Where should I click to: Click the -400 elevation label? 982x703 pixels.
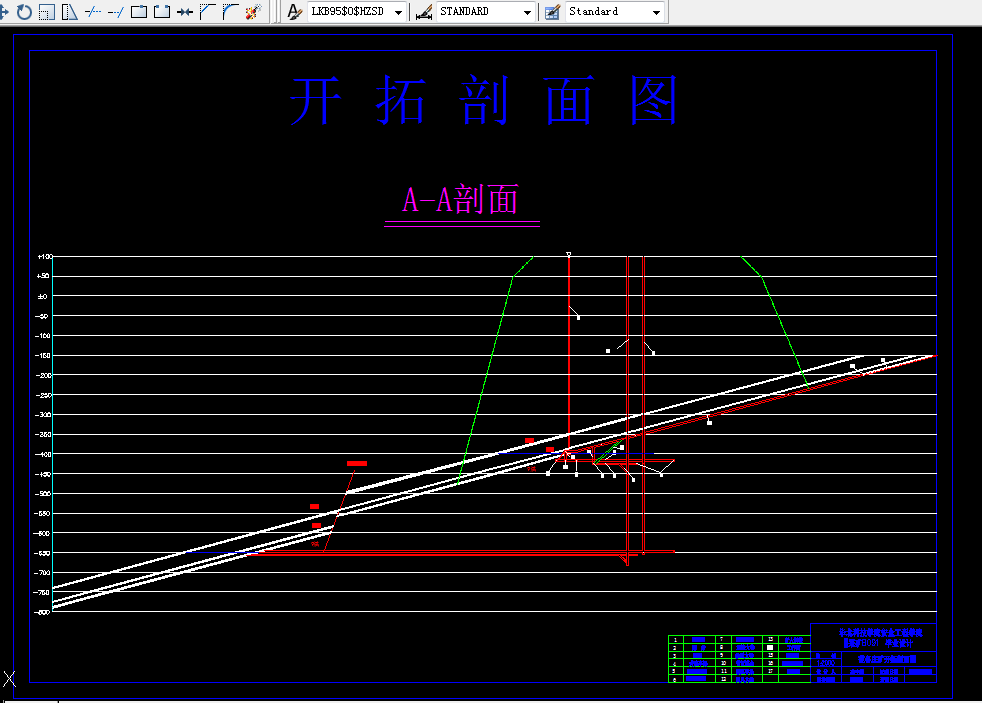click(x=43, y=454)
